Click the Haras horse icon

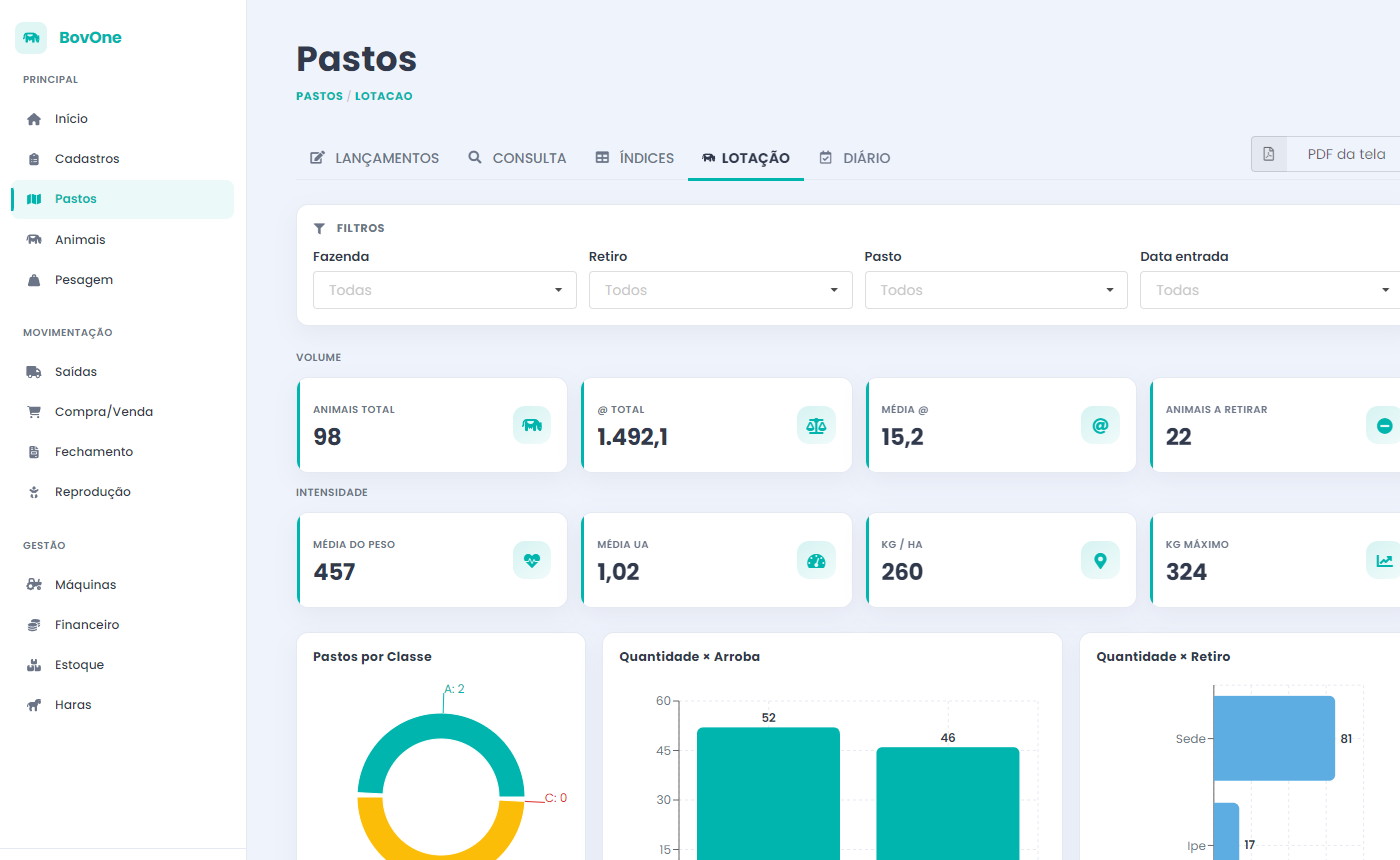[x=34, y=705]
